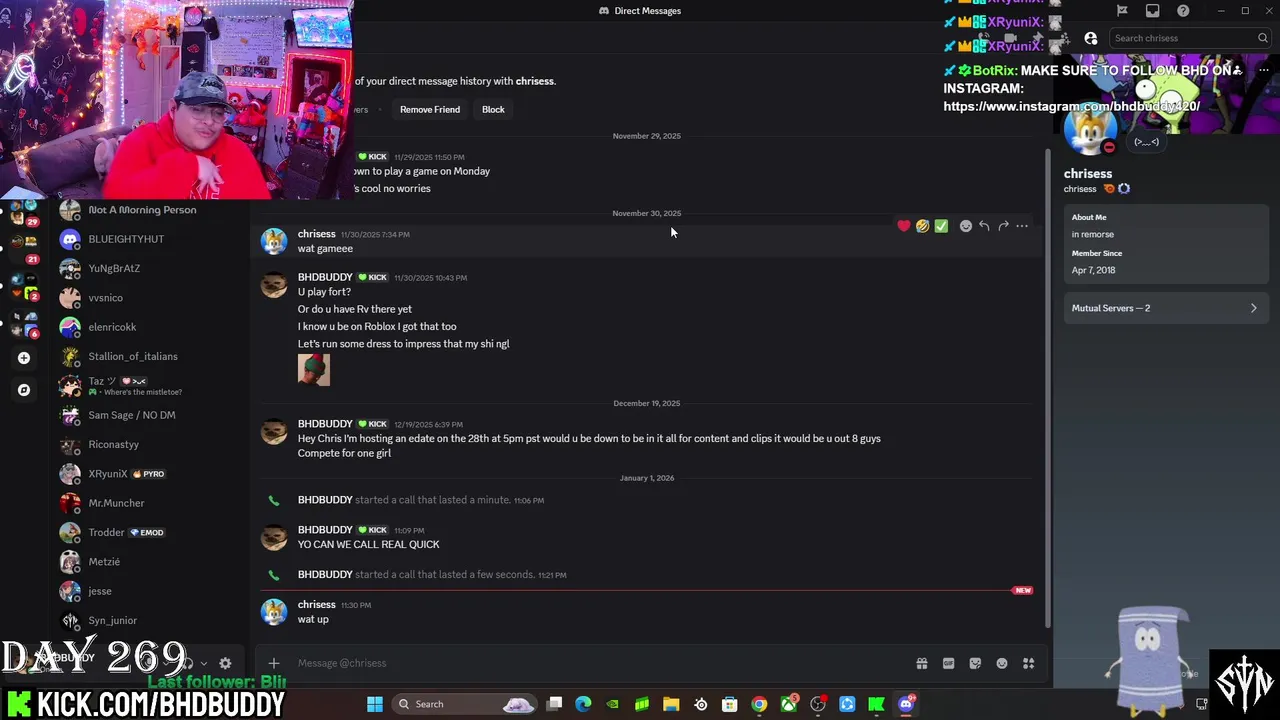Click the Remove Friend button
The width and height of the screenshot is (1280, 720).
[x=430, y=109]
